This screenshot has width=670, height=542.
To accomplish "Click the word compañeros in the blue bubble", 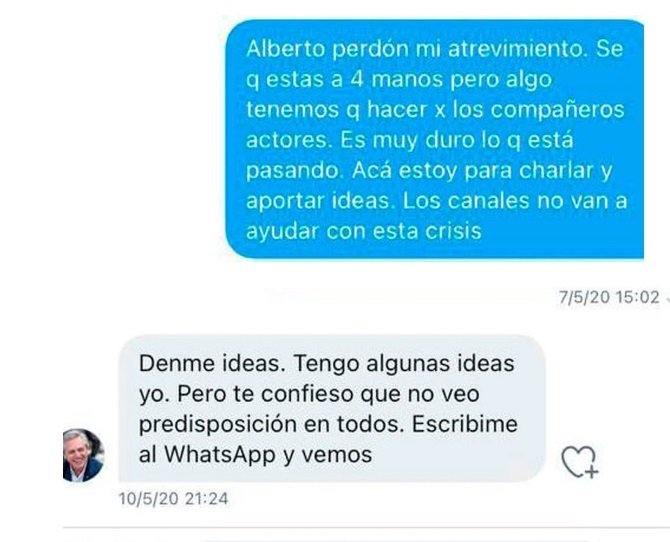I will [558, 109].
